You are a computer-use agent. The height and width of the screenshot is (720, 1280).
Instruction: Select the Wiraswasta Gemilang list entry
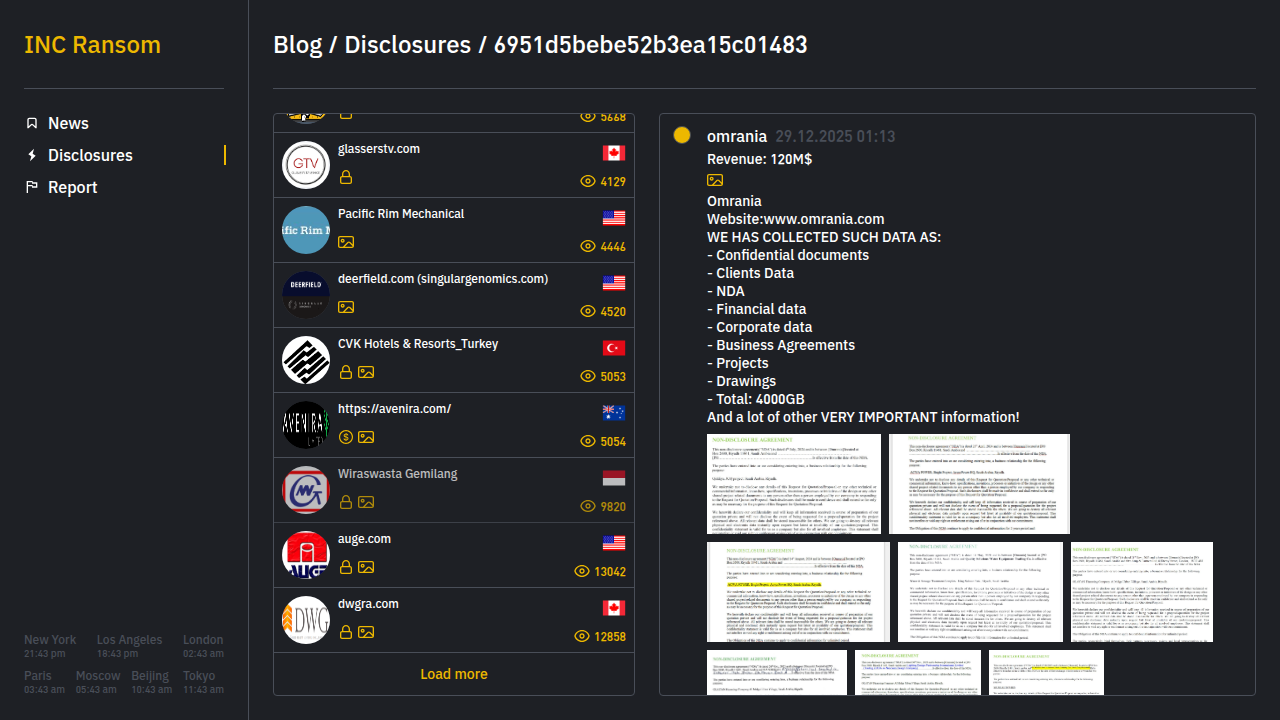(x=397, y=474)
